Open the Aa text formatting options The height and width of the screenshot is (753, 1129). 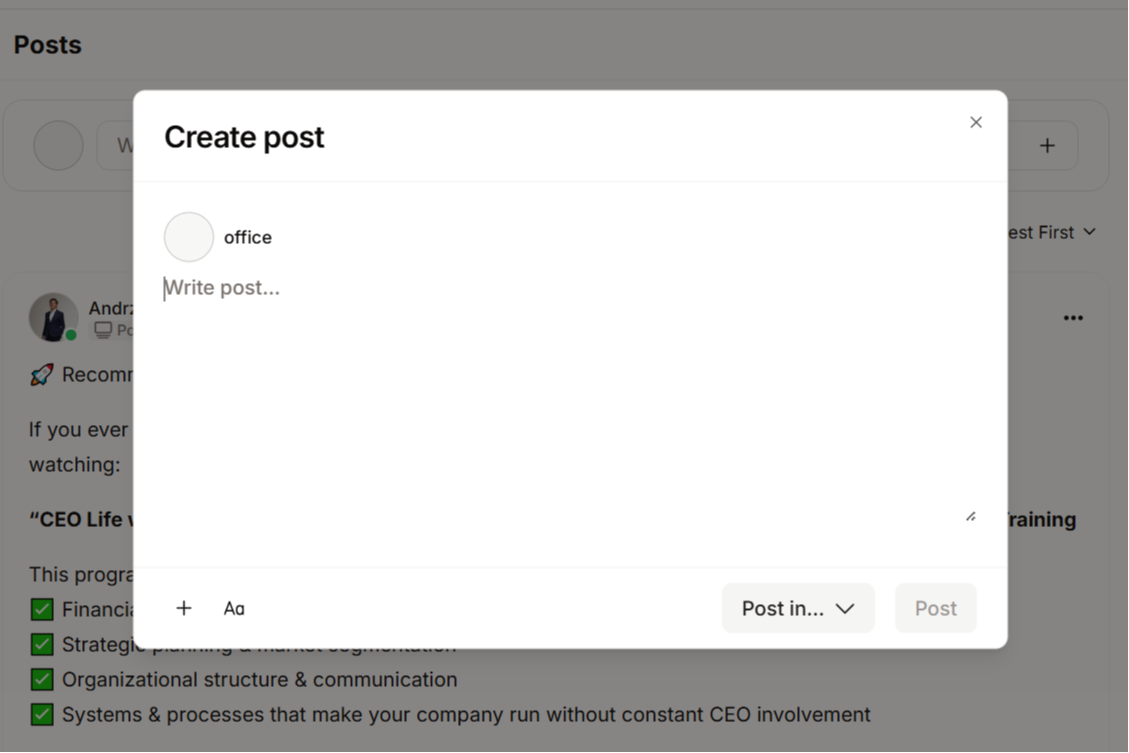tap(234, 608)
